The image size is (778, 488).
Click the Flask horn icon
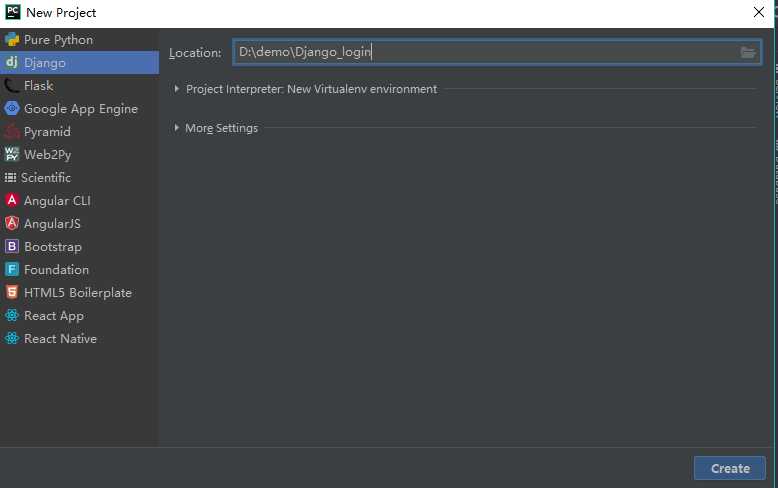pos(12,86)
